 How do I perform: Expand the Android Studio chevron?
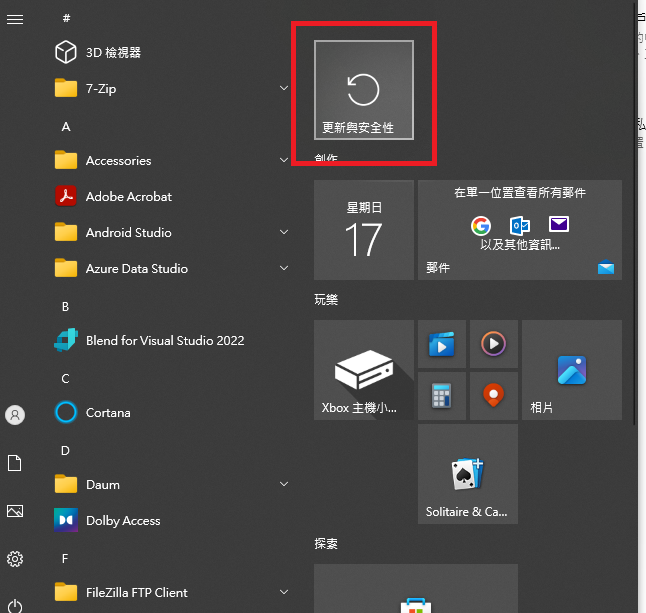(284, 232)
